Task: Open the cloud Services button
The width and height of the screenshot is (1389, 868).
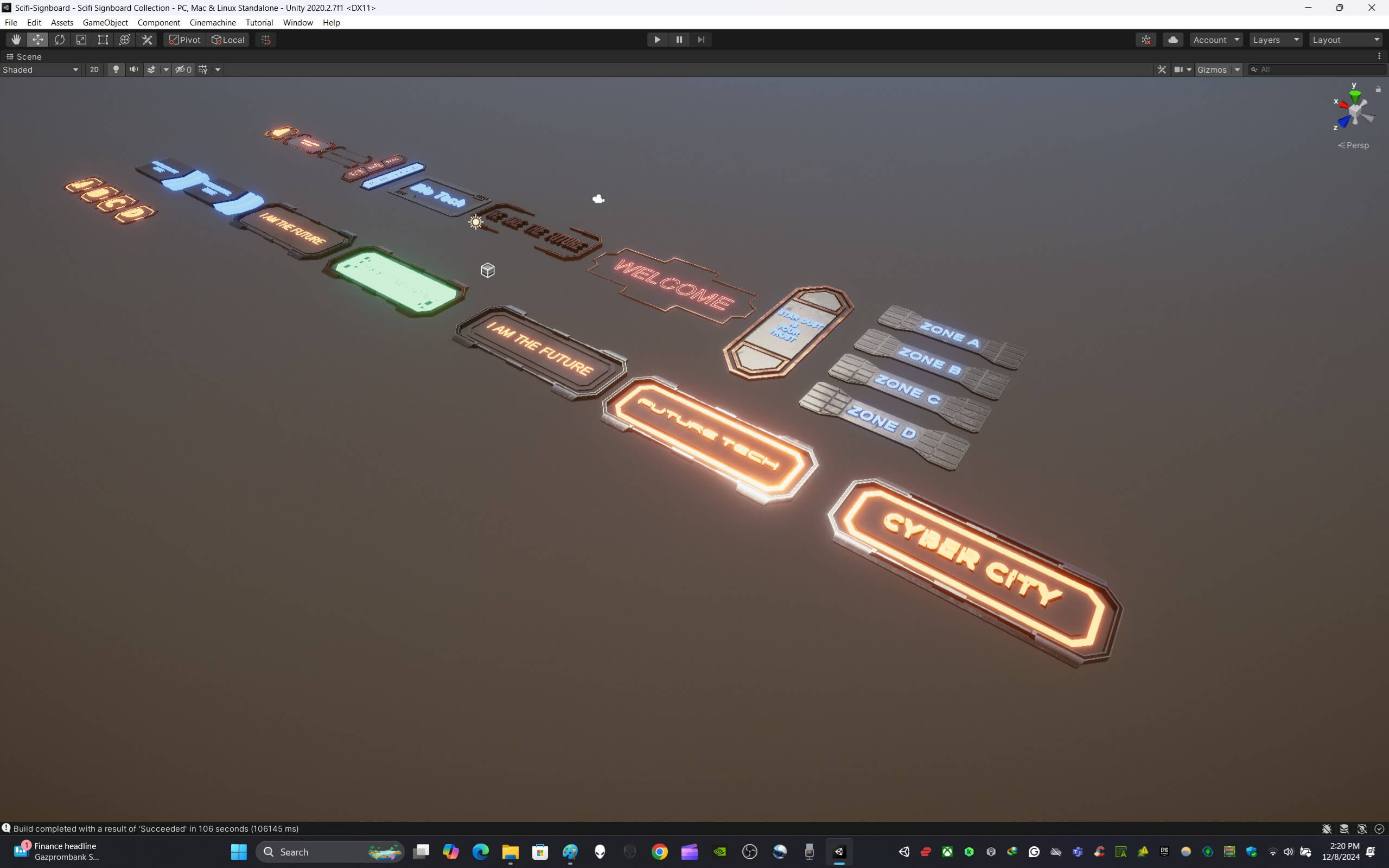Action: pos(1173,40)
